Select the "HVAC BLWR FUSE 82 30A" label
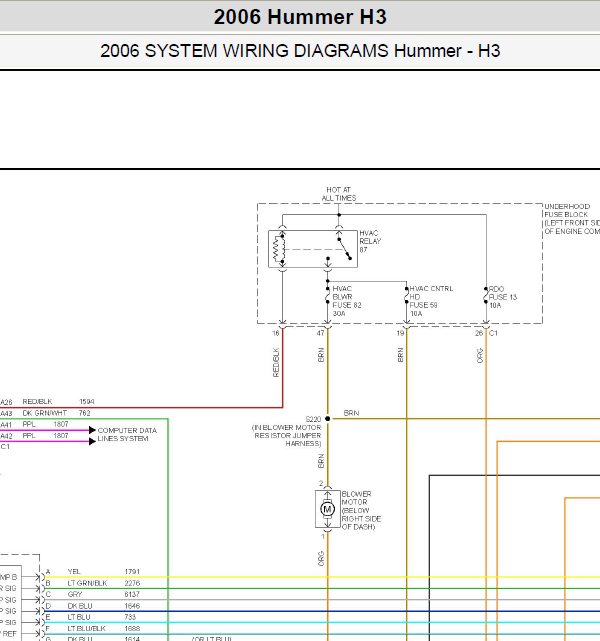The width and height of the screenshot is (600, 641). point(347,301)
